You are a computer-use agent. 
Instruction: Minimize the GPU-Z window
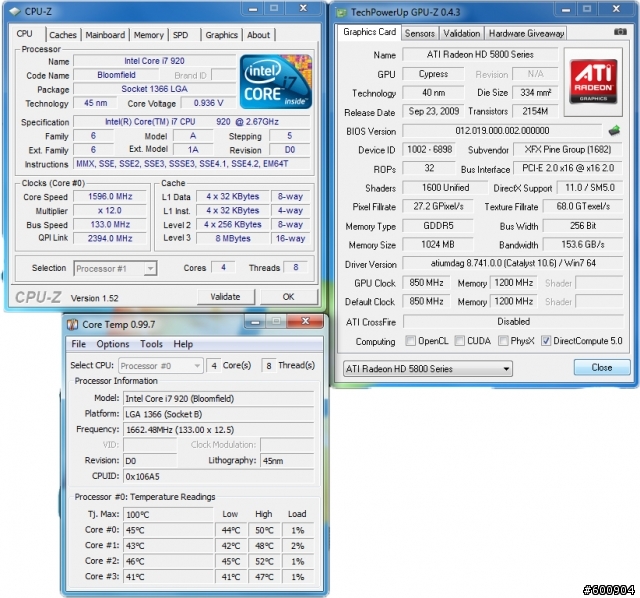[x=566, y=9]
